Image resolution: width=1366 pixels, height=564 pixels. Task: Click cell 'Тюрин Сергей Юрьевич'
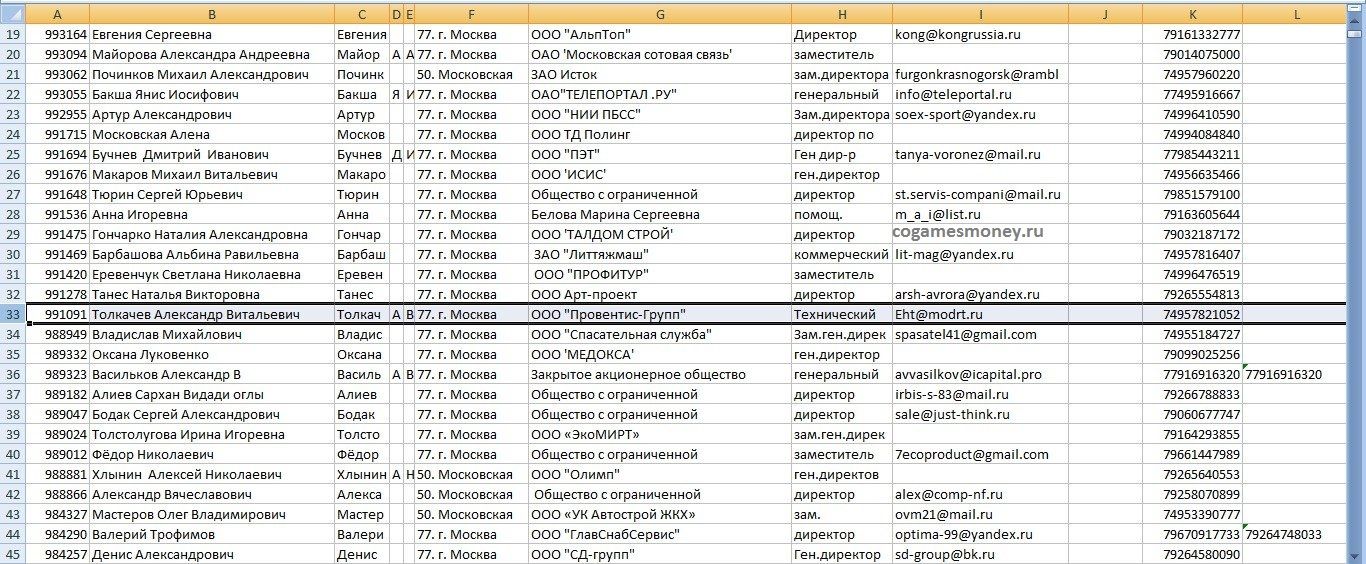(x=212, y=194)
